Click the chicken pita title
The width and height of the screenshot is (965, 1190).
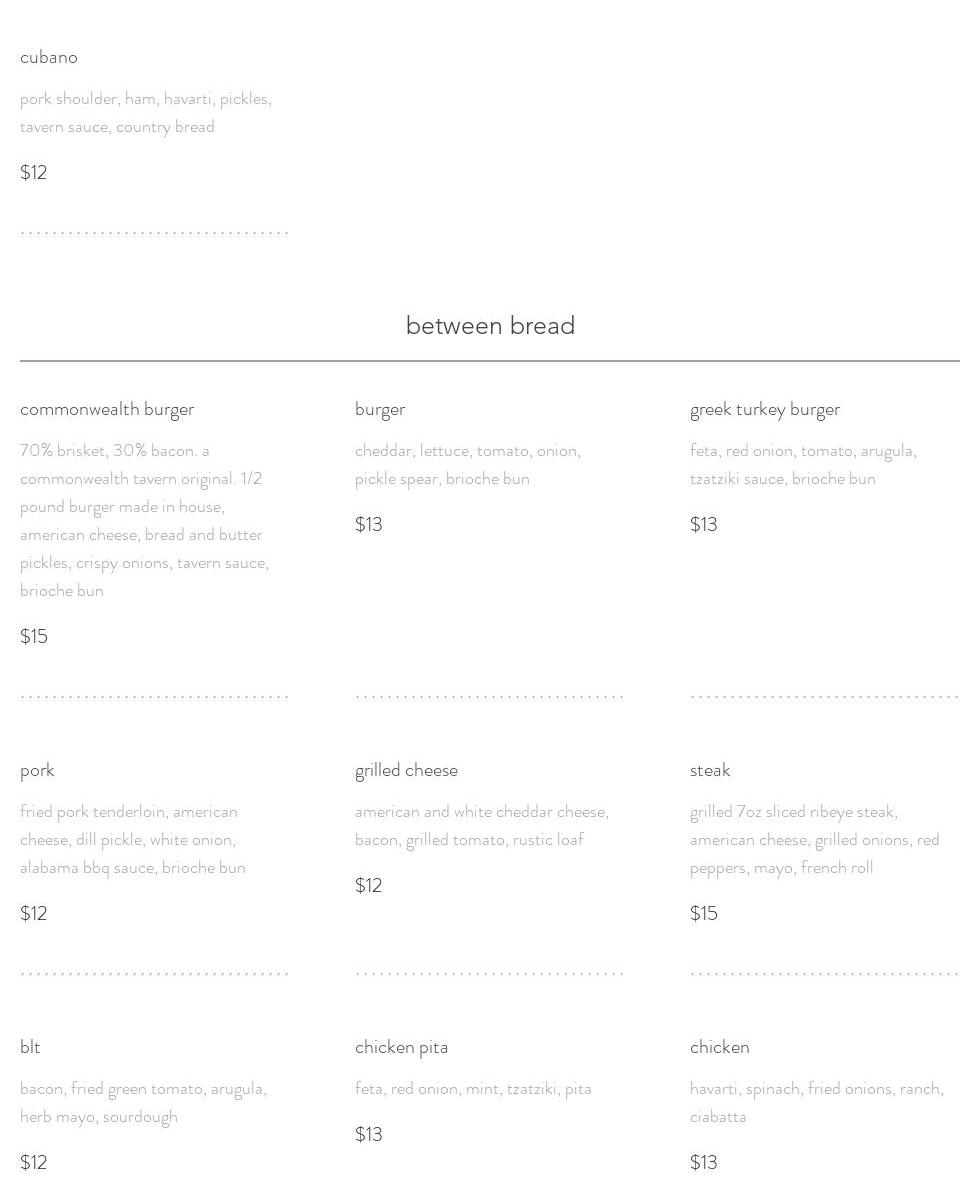pos(401,1047)
